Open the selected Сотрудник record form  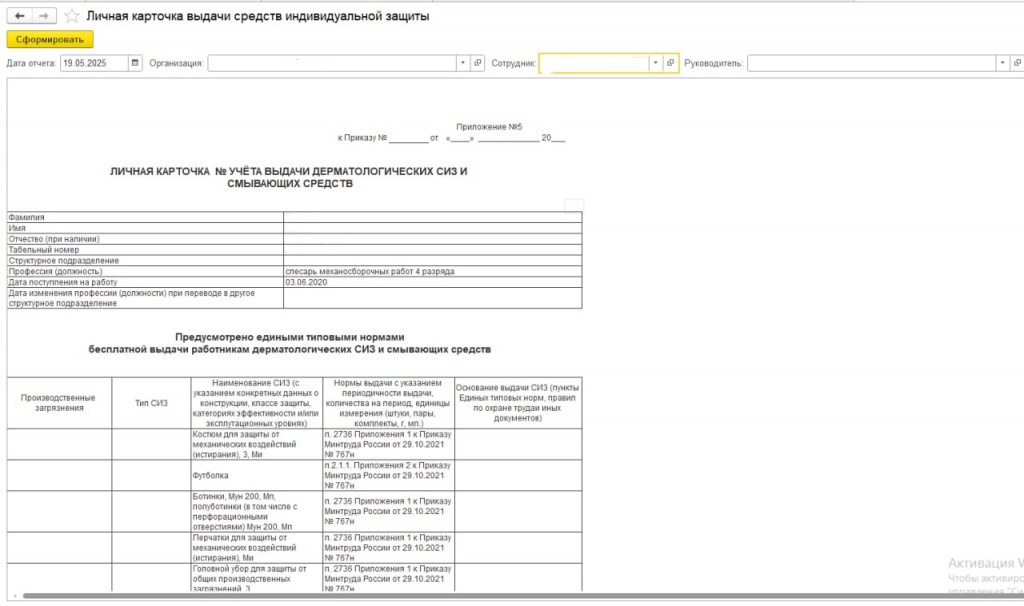click(671, 63)
